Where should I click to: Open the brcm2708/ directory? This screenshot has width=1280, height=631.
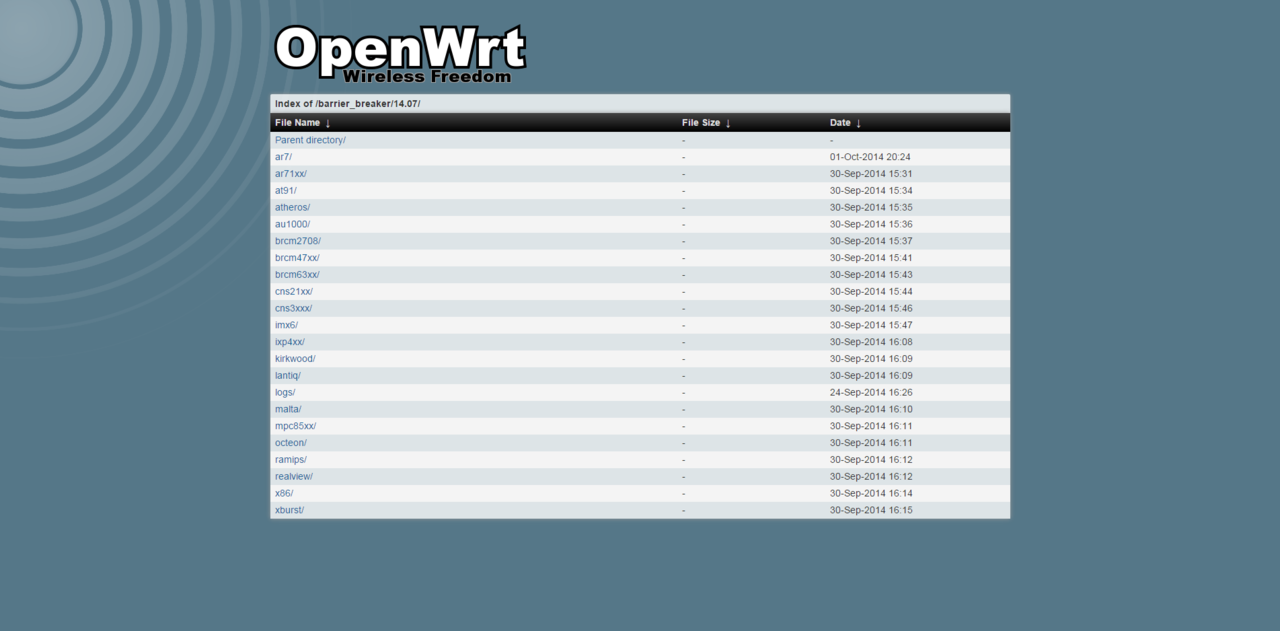pyautogui.click(x=298, y=241)
